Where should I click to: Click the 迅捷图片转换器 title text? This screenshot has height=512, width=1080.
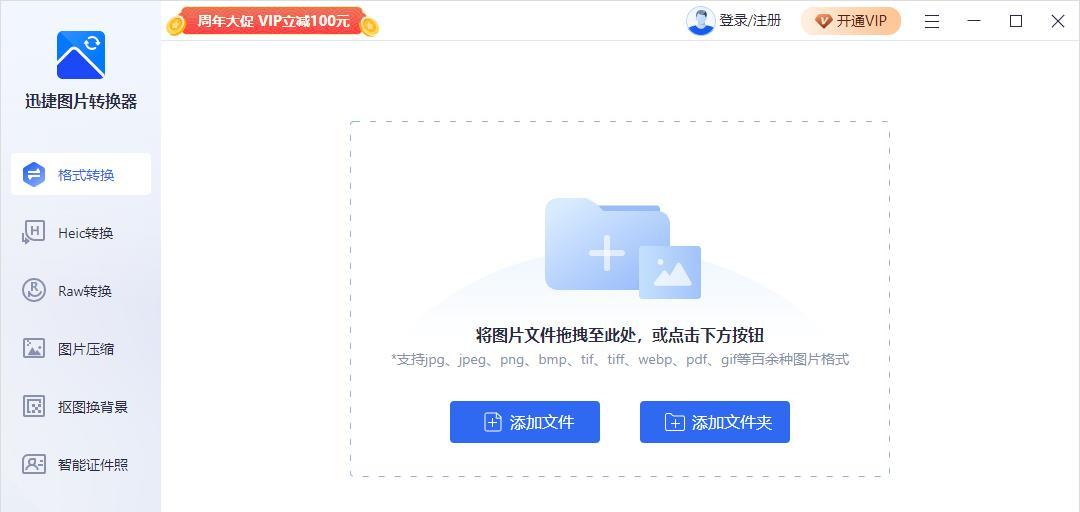tap(81, 102)
